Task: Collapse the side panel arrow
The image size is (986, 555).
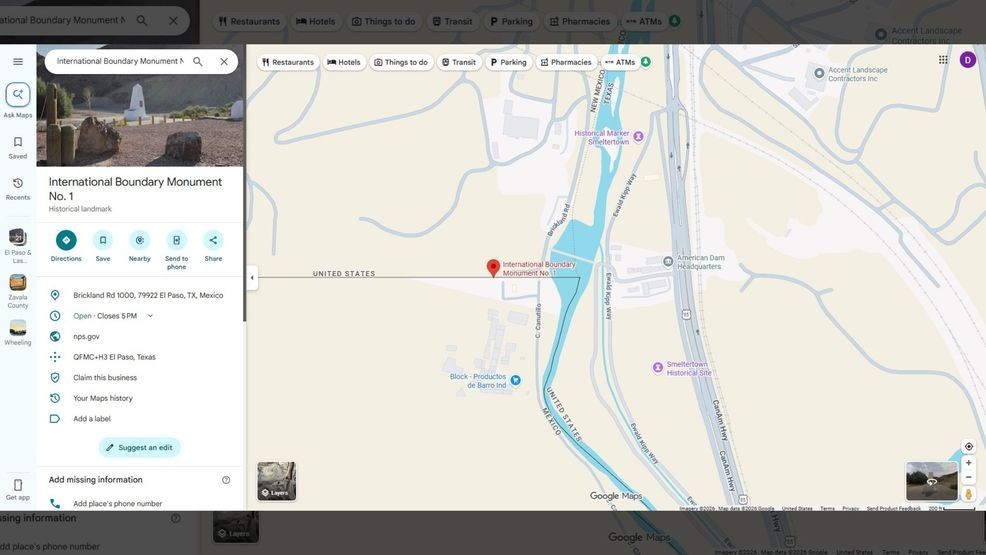Action: tap(252, 278)
